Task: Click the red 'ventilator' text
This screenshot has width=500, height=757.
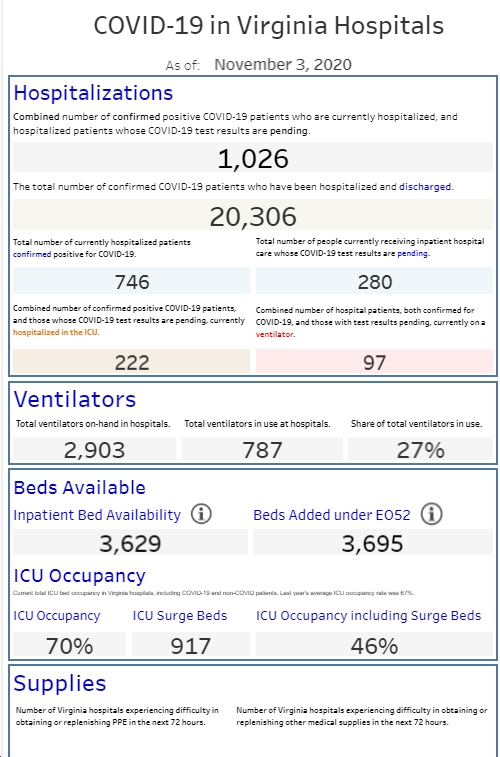Action: (274, 334)
